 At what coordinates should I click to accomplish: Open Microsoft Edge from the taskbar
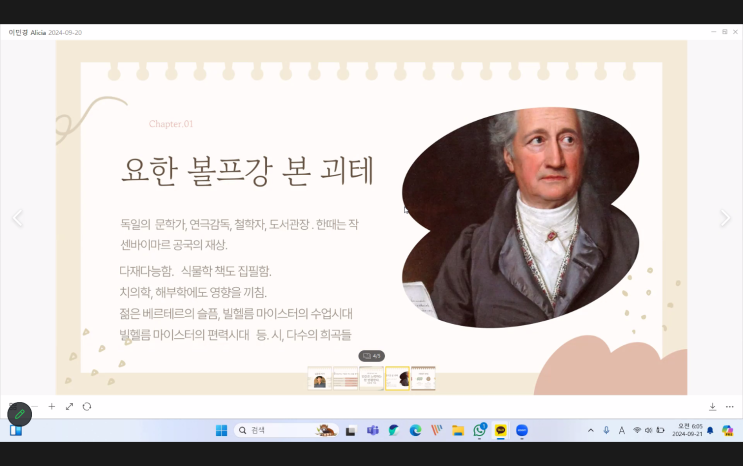(416, 430)
